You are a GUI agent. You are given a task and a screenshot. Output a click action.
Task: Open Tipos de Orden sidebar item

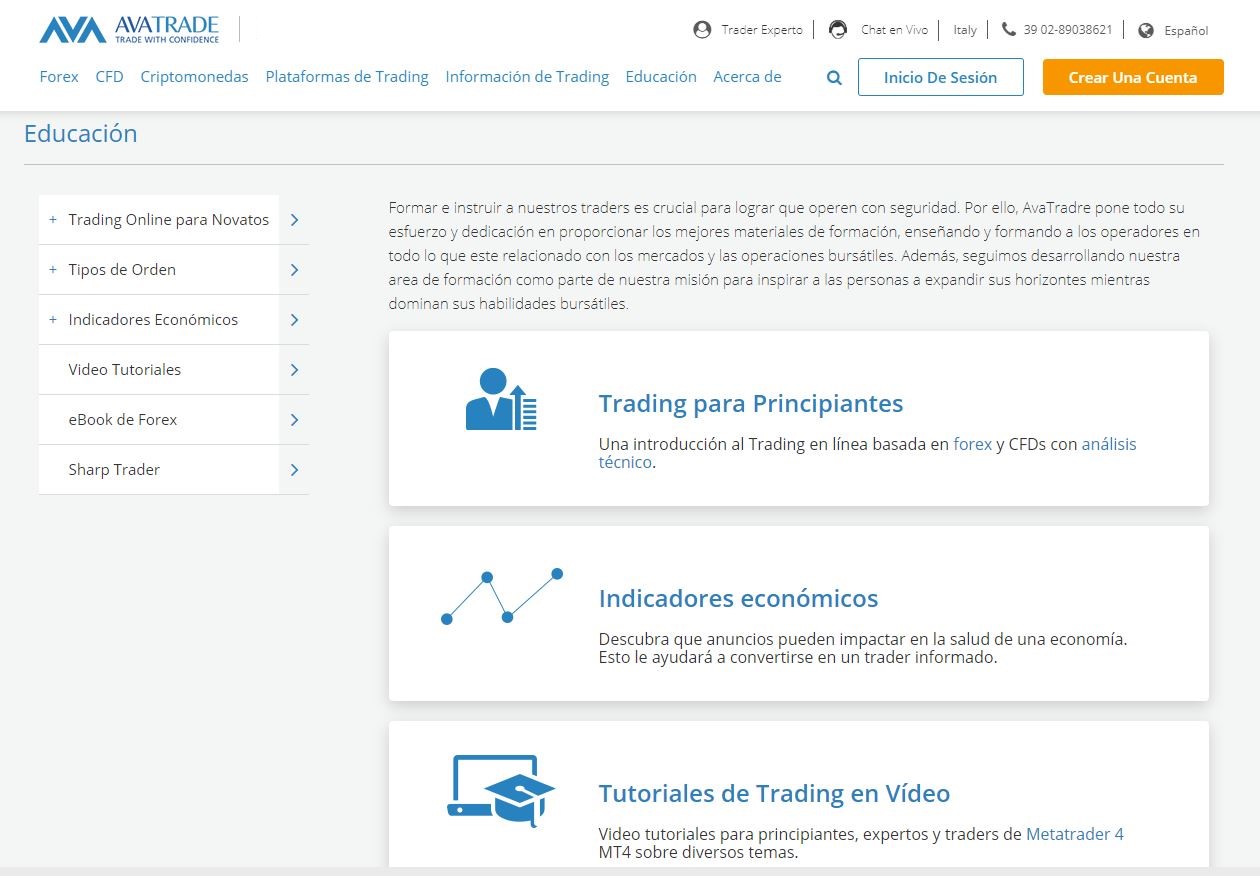pos(122,270)
